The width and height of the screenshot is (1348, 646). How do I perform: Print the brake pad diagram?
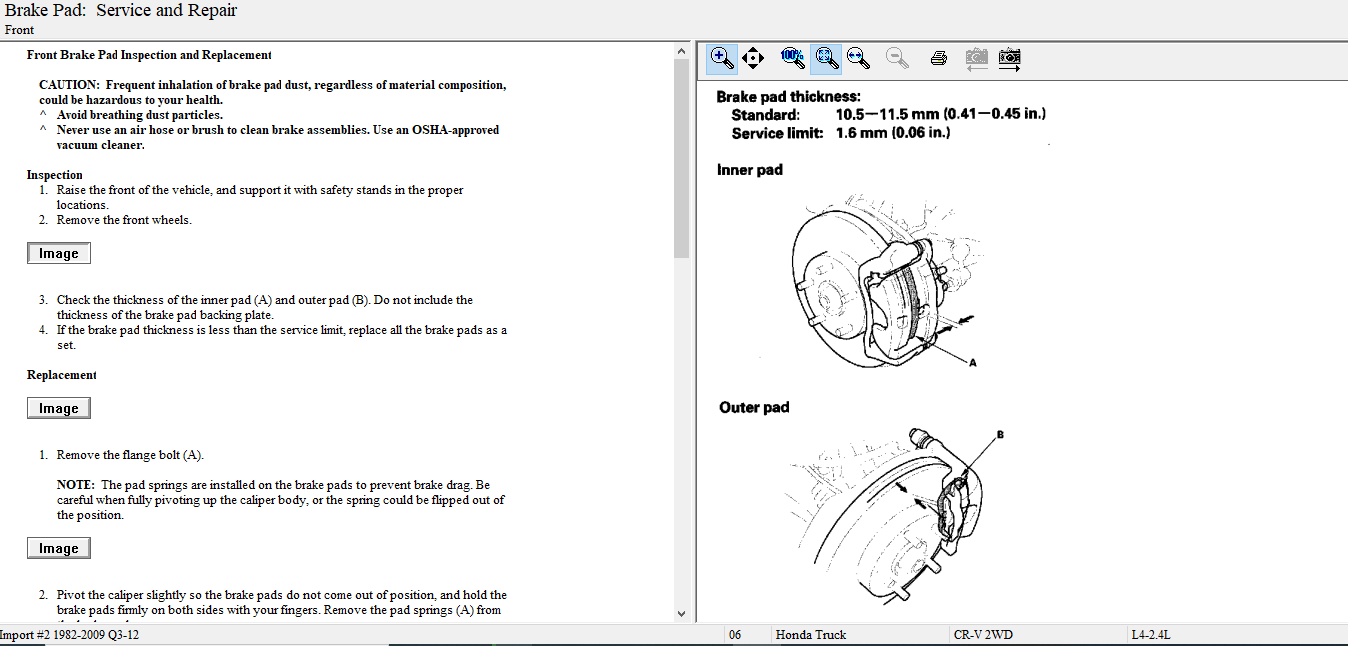pyautogui.click(x=938, y=58)
